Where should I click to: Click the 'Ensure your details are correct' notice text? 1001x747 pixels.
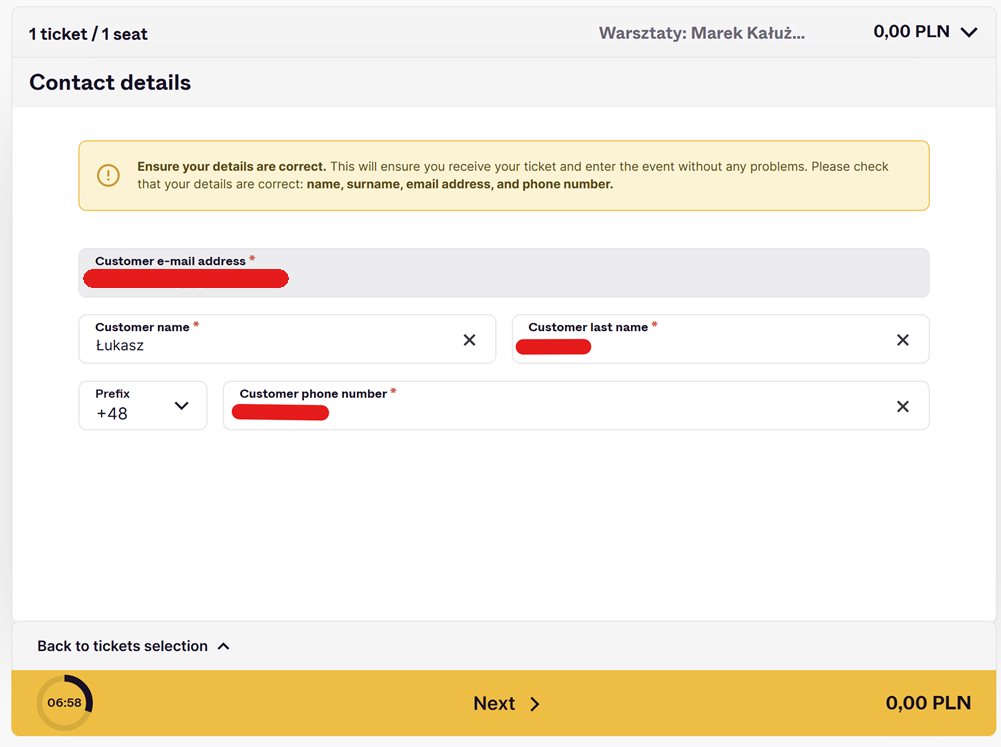[x=513, y=175]
